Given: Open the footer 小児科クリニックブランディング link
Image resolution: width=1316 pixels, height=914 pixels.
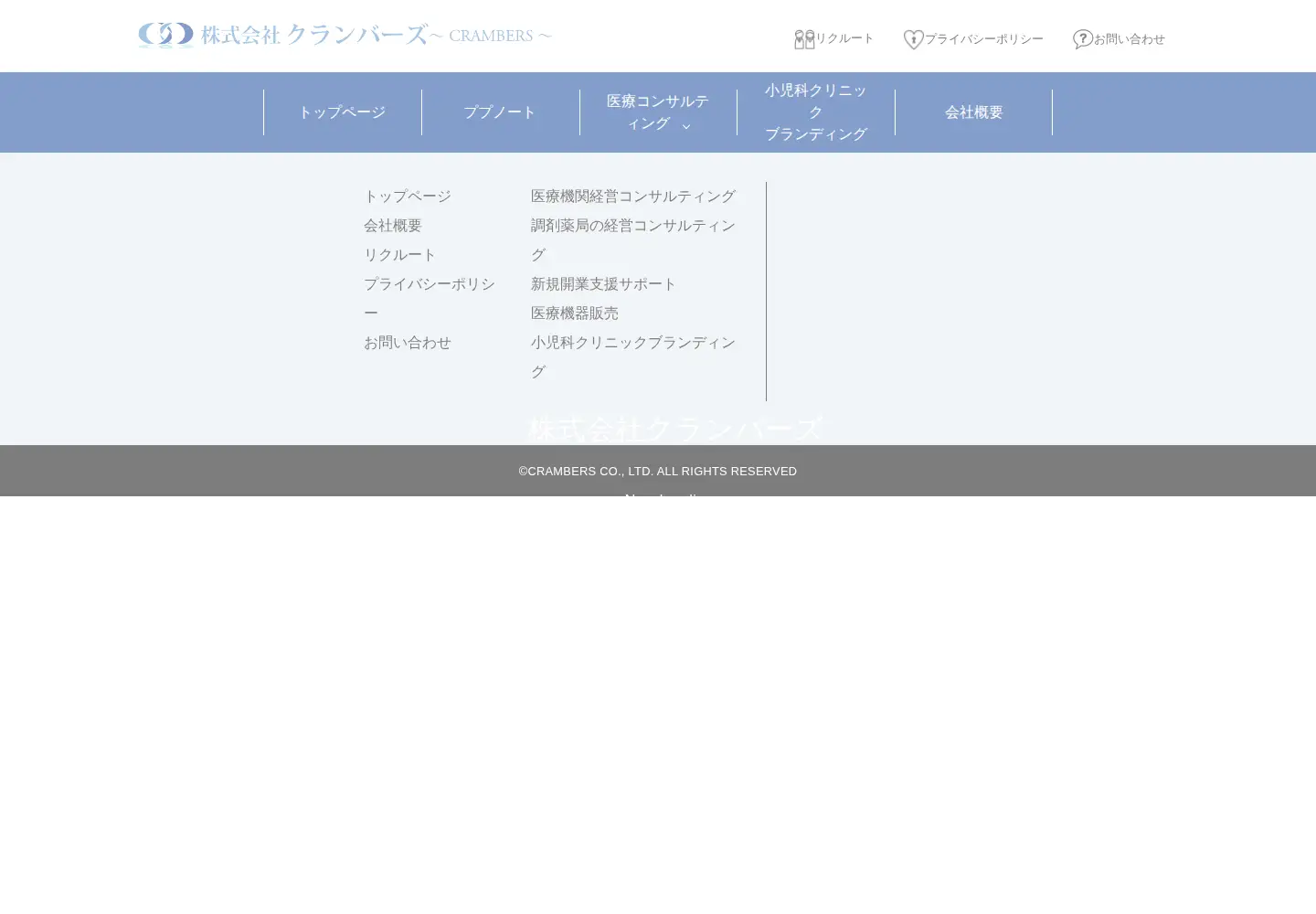Looking at the screenshot, I should 633,357.
